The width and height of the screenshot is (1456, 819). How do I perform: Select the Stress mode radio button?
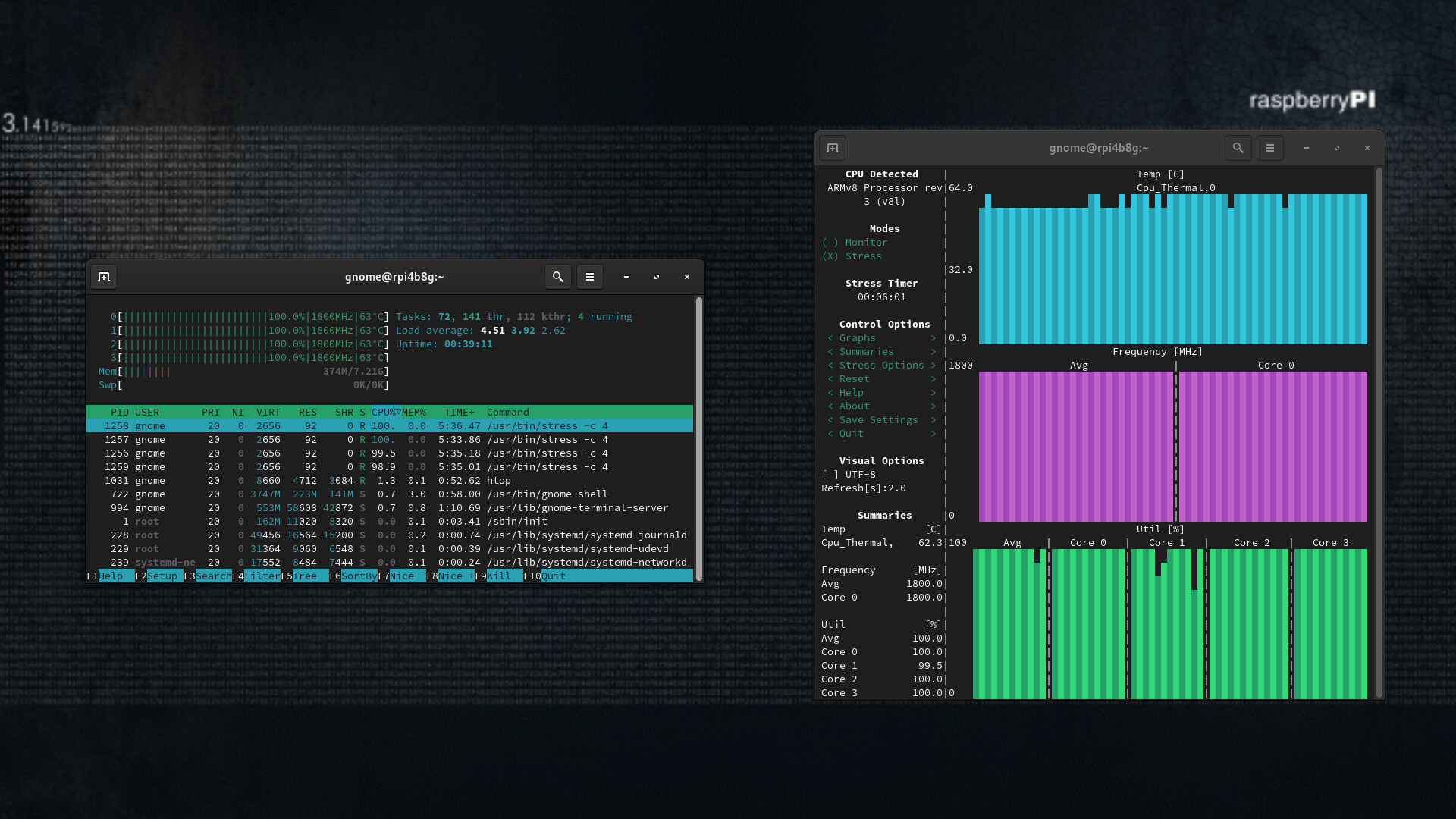852,256
